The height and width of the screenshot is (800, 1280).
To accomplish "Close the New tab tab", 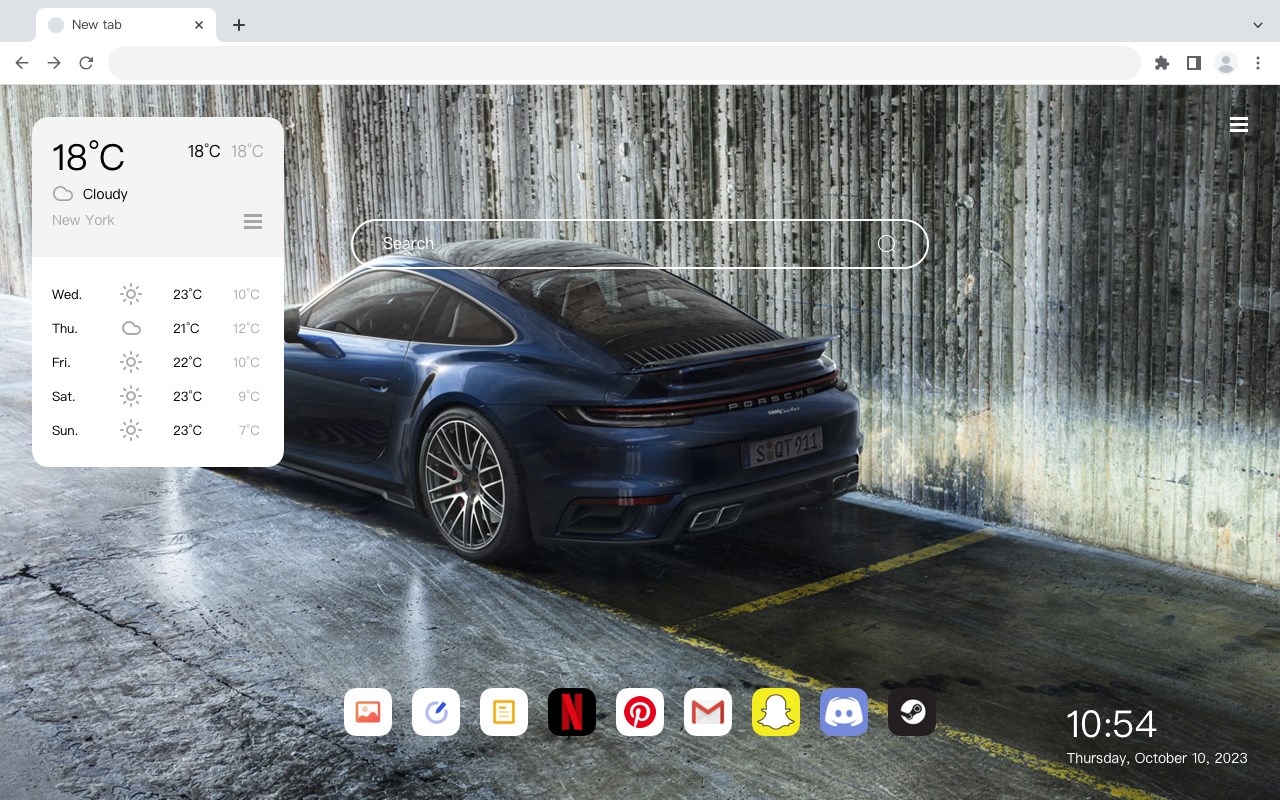I will (200, 25).
